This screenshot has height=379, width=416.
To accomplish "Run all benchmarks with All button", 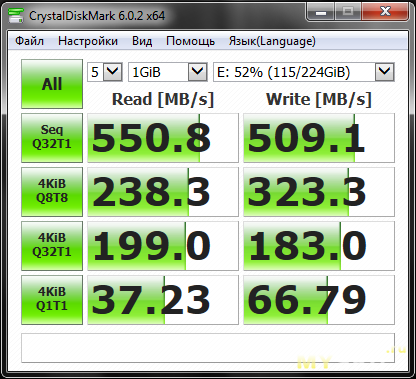I will [x=52, y=84].
